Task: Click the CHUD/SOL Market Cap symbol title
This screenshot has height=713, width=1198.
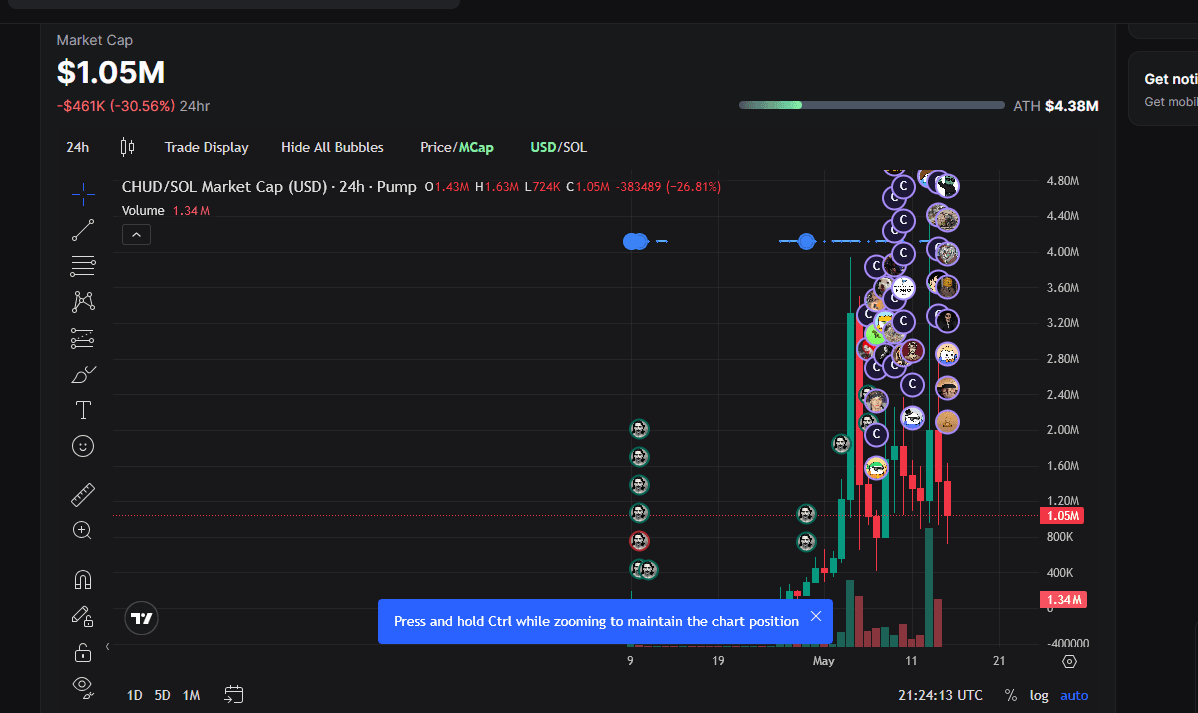Action: [x=269, y=186]
